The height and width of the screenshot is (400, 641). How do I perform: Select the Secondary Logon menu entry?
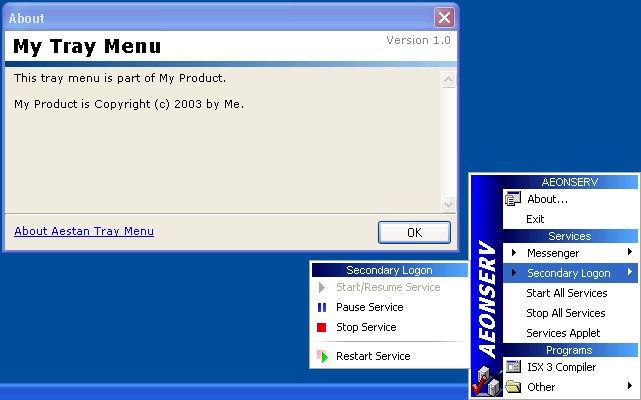pyautogui.click(x=570, y=273)
